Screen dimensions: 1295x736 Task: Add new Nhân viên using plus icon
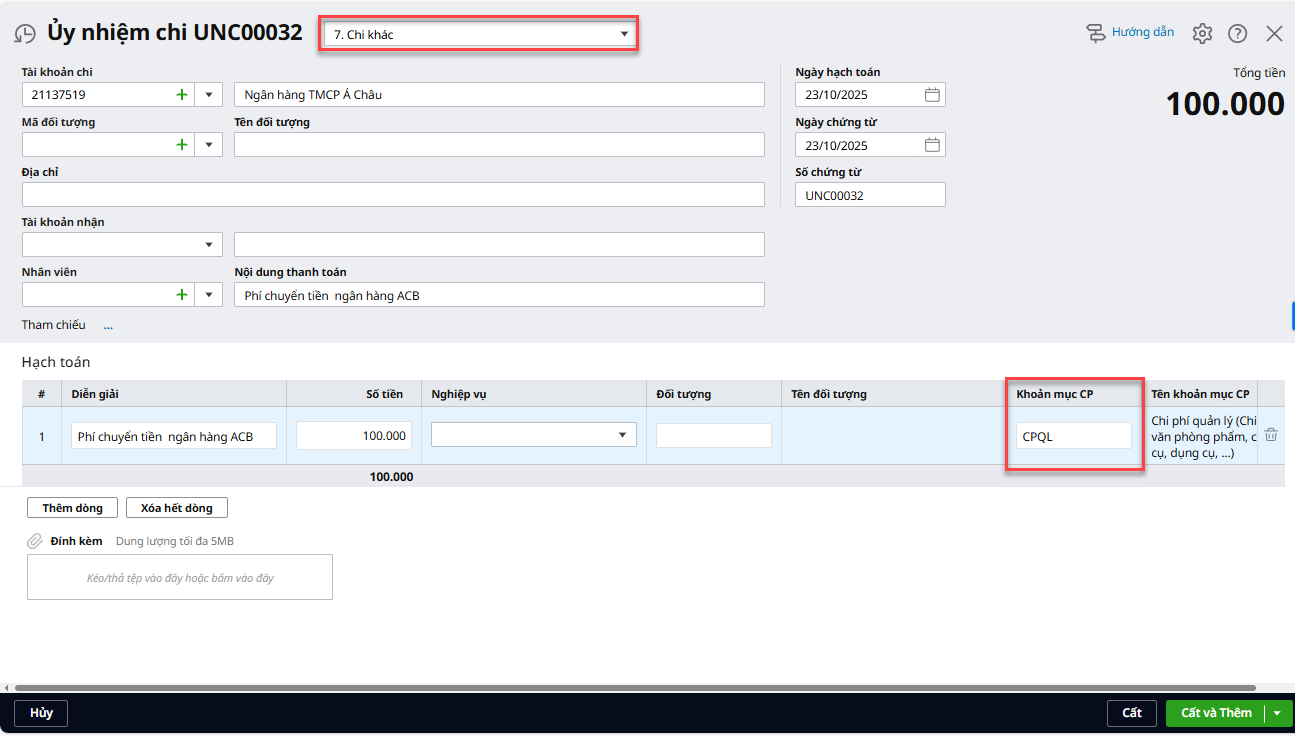pos(182,295)
